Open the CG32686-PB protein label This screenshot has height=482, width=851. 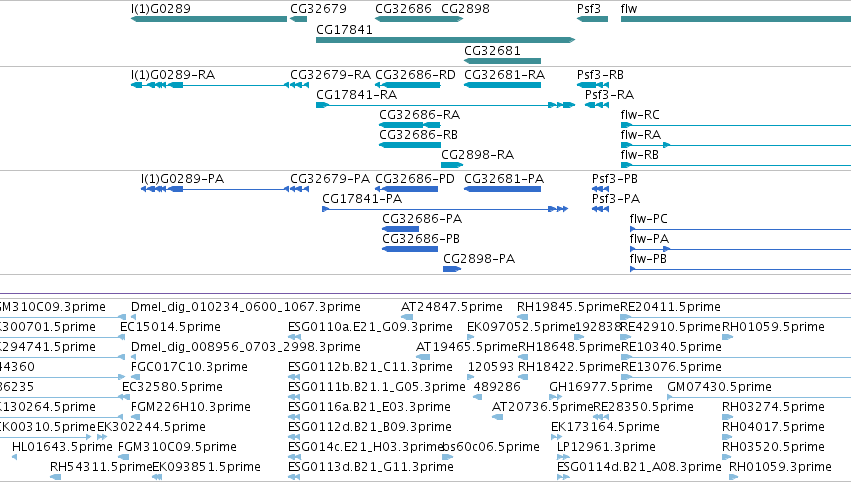[x=421, y=239]
